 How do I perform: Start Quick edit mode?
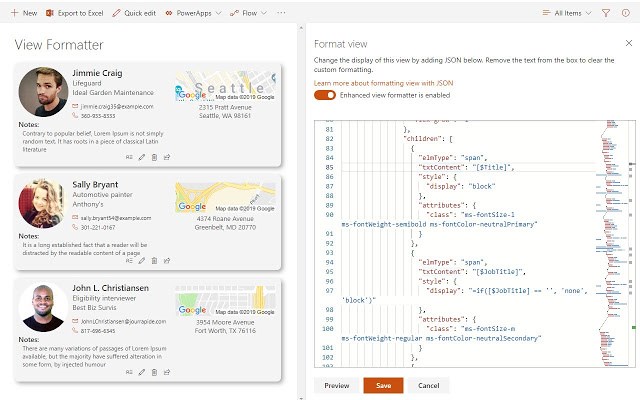click(x=134, y=13)
